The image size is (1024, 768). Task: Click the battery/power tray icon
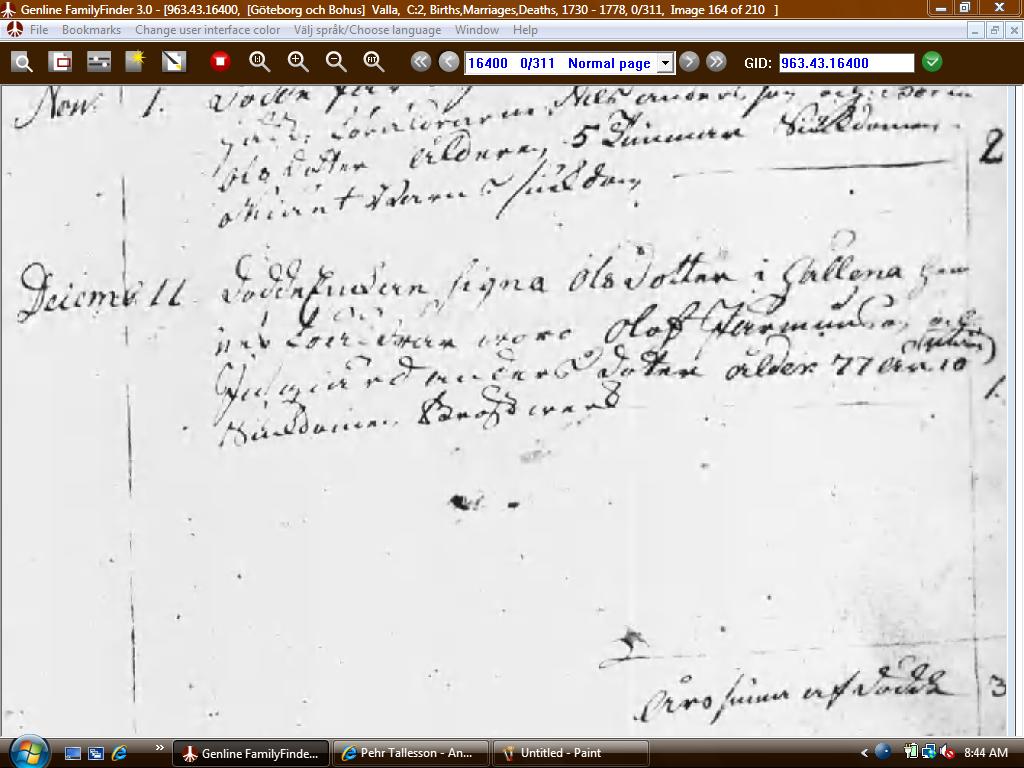coord(911,752)
